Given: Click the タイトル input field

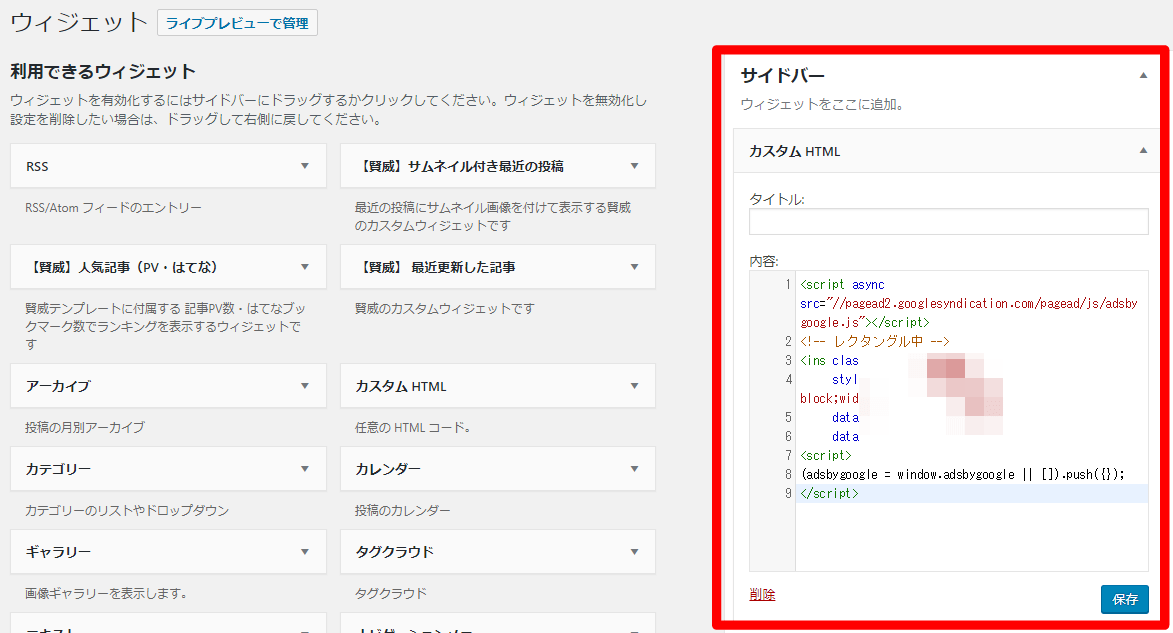Looking at the screenshot, I should (949, 221).
